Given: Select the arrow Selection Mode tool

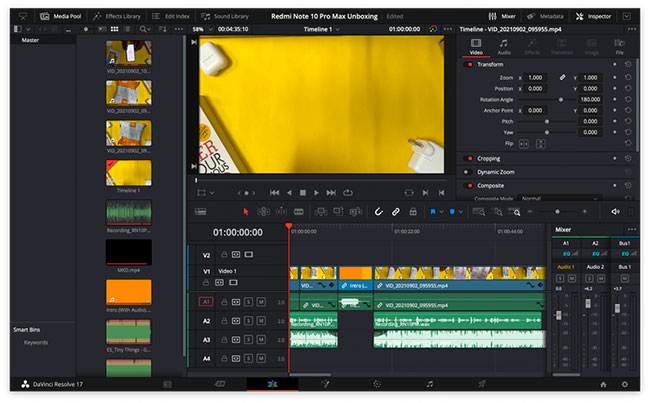Looking at the screenshot, I should click(246, 212).
